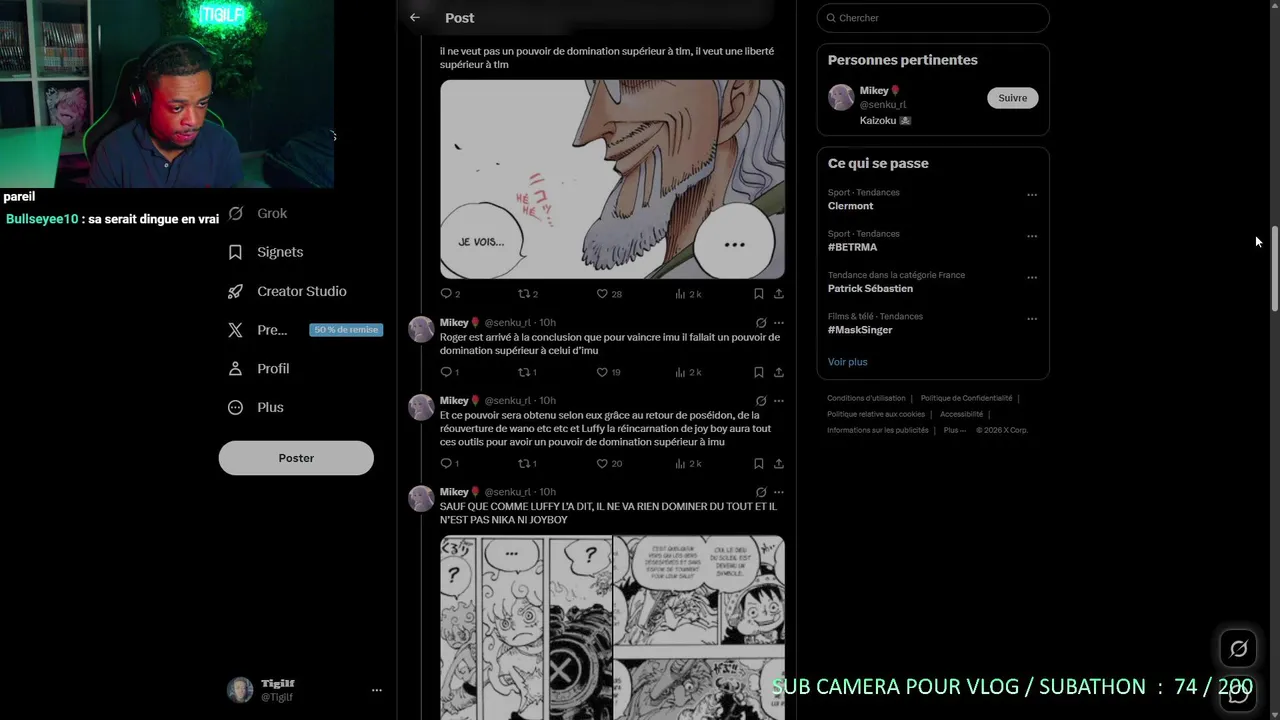The image size is (1280, 720).
Task: Open more options for Patrick Sébastien trend
Action: (1032, 277)
